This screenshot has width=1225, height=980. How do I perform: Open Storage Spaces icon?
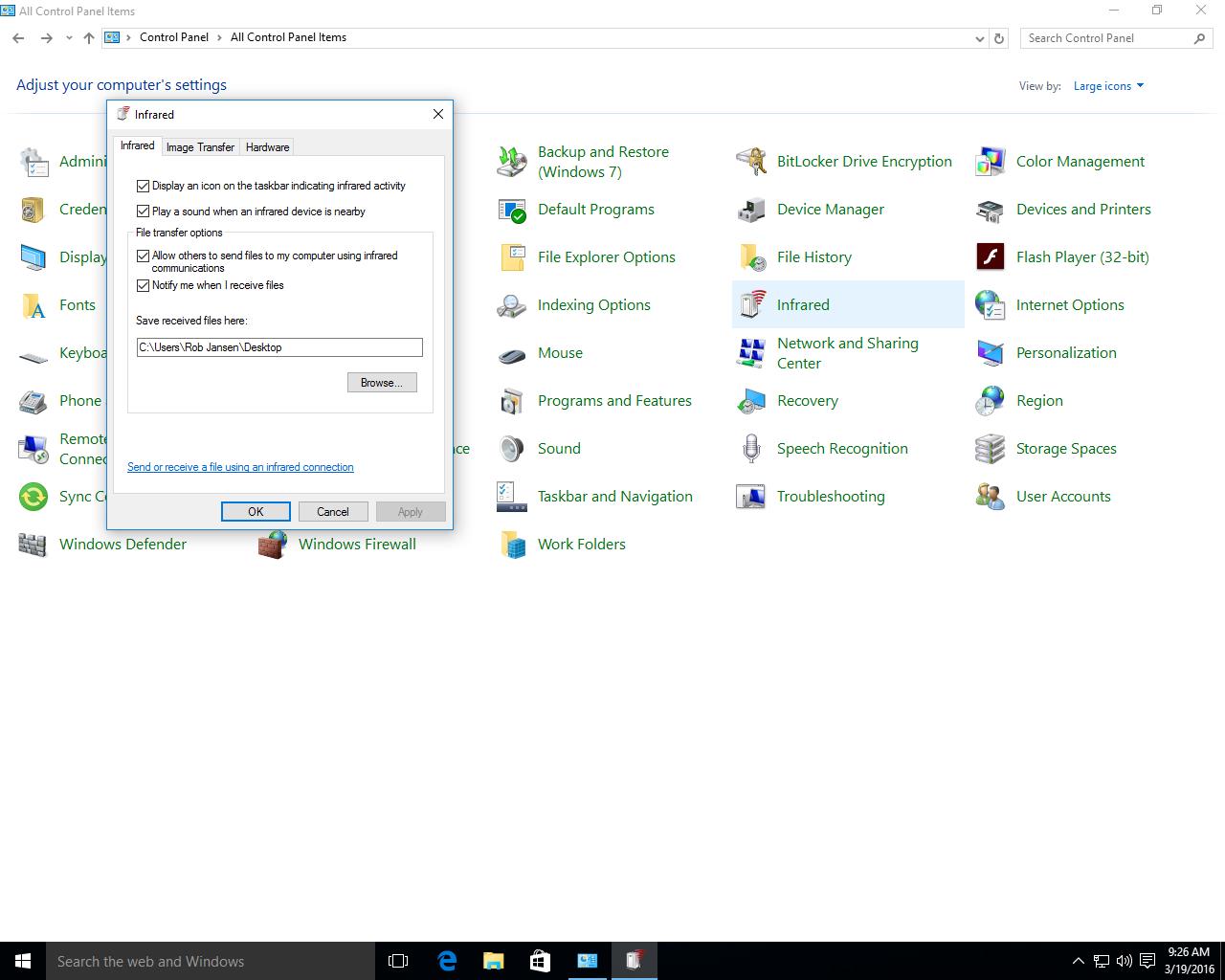991,449
